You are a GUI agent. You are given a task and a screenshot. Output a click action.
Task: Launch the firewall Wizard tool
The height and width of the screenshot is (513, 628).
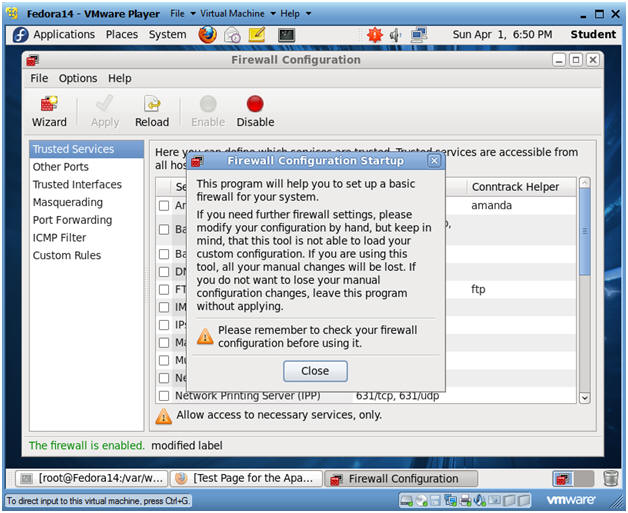(49, 112)
